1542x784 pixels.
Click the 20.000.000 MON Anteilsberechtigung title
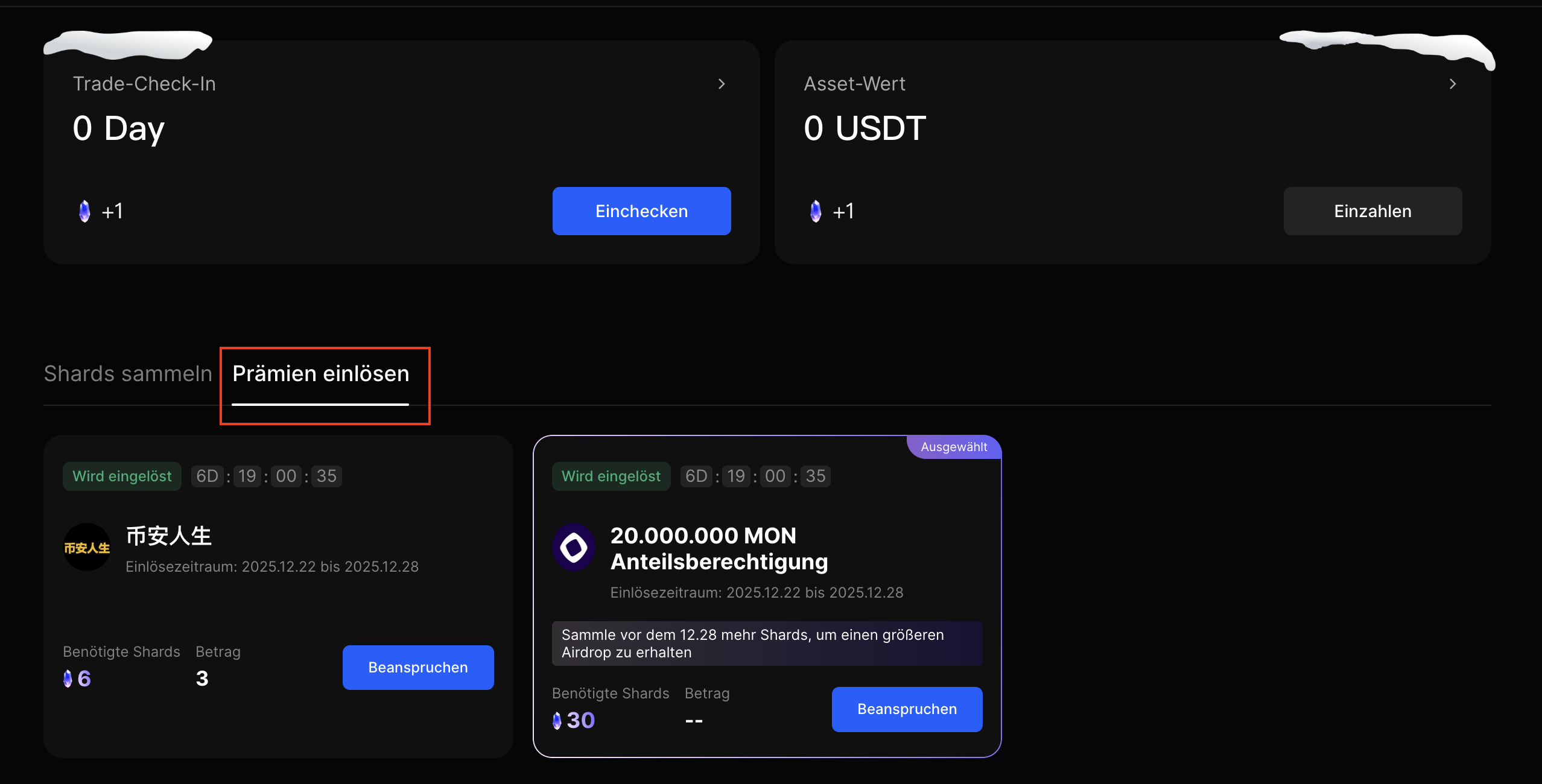click(x=719, y=548)
